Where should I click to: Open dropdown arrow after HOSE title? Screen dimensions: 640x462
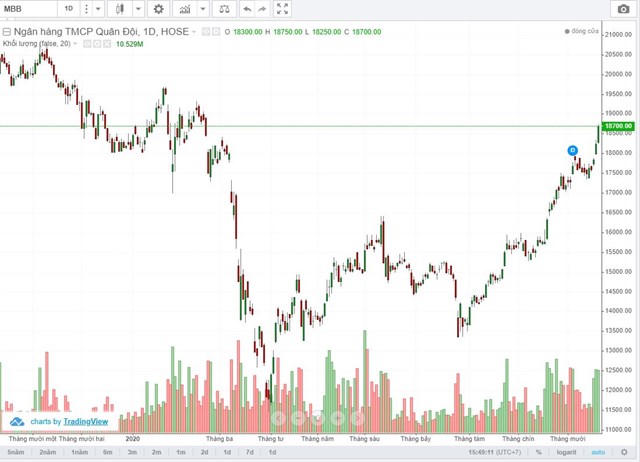pos(194,32)
